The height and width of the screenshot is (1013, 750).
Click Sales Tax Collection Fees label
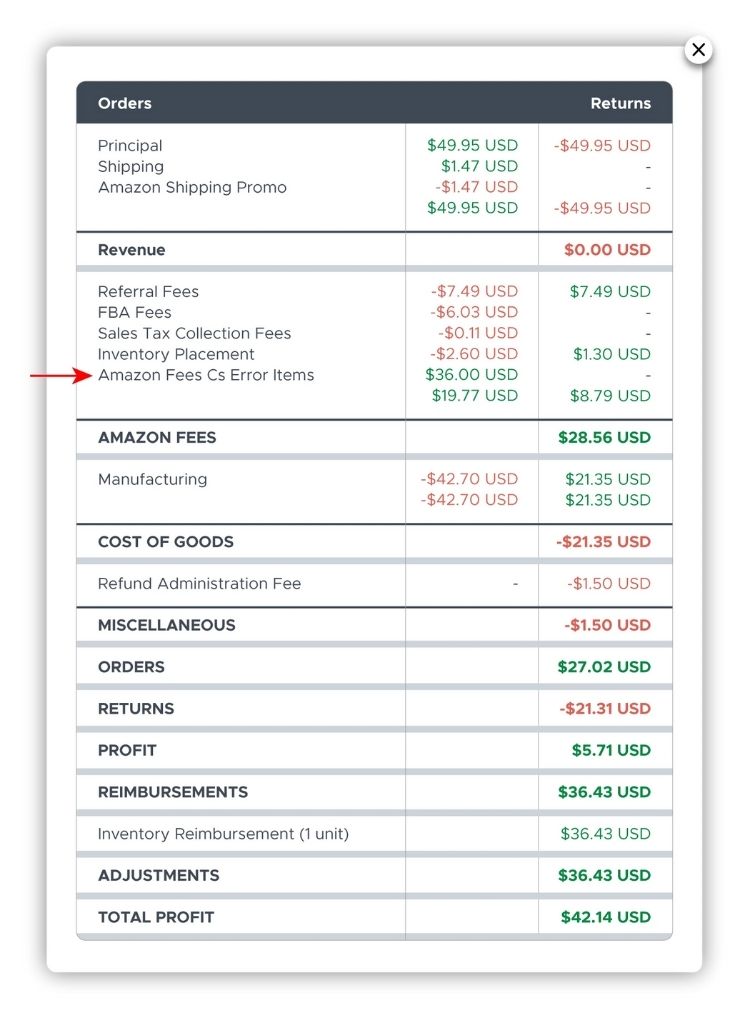coord(194,334)
